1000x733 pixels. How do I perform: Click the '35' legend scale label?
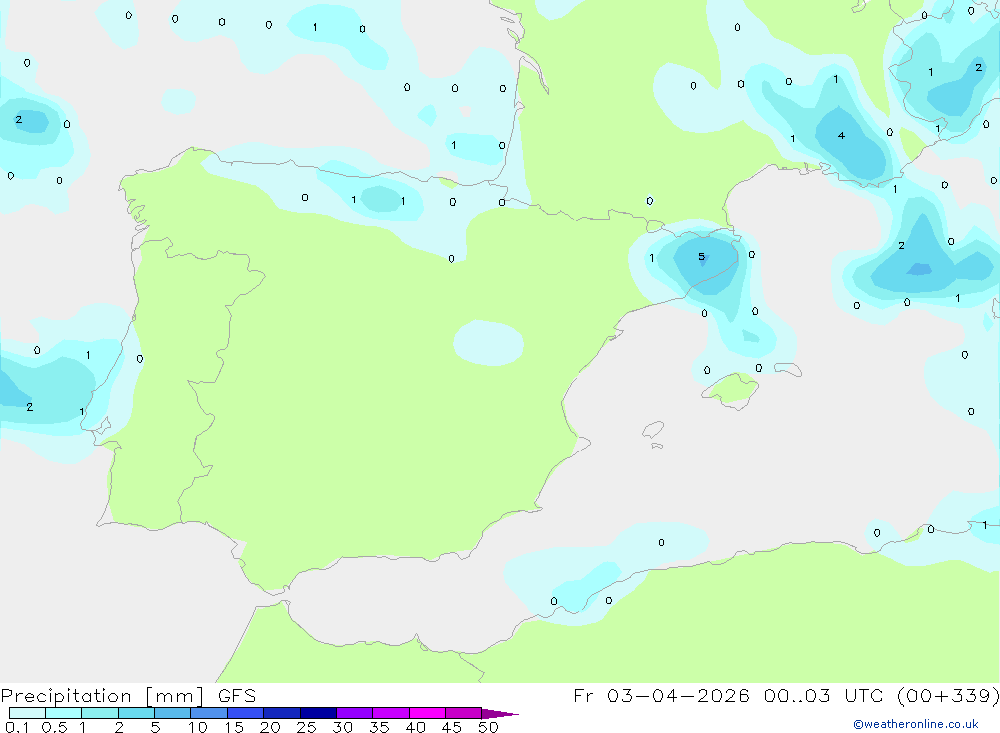click(379, 727)
